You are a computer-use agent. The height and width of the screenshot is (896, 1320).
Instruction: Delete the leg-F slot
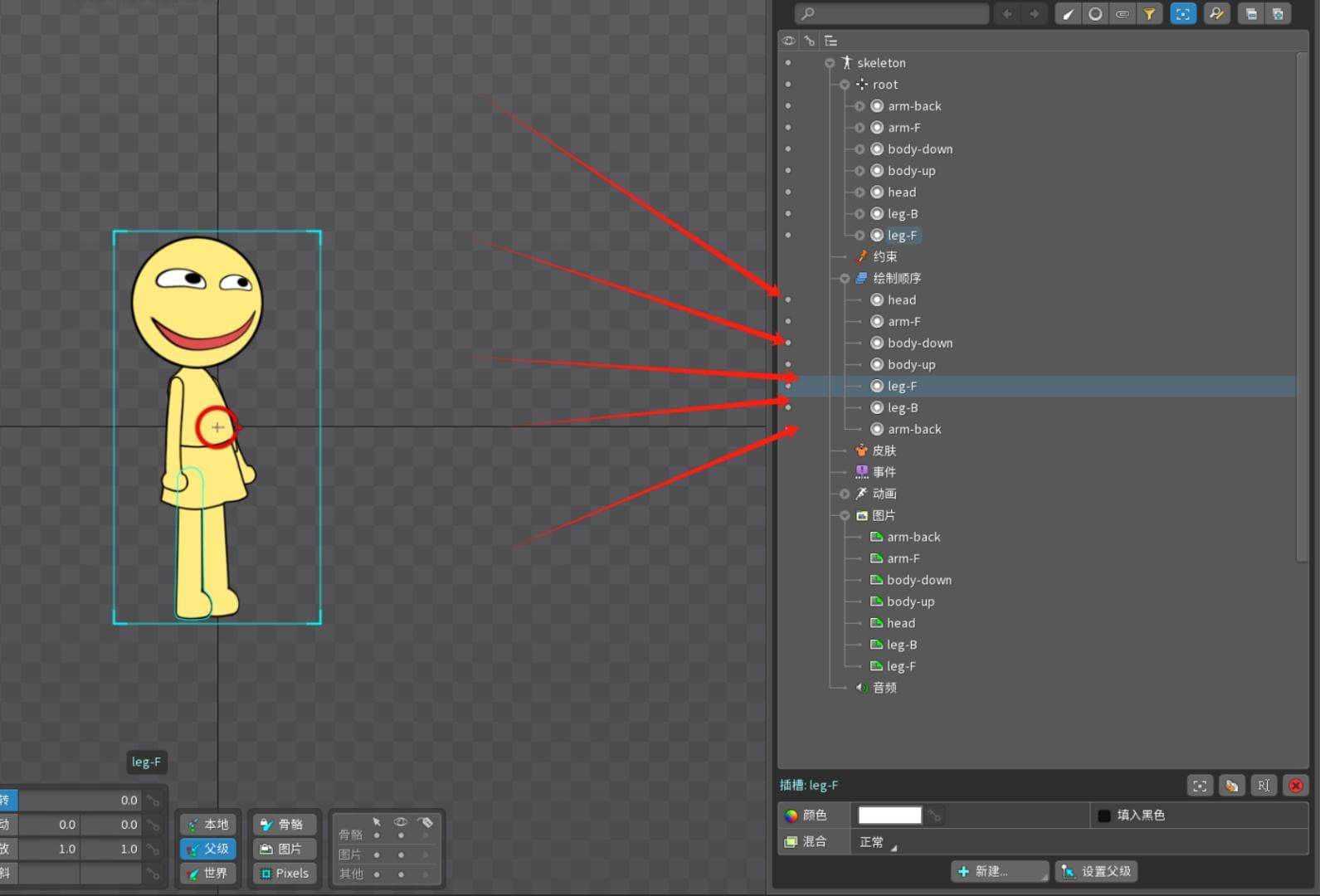[1296, 786]
